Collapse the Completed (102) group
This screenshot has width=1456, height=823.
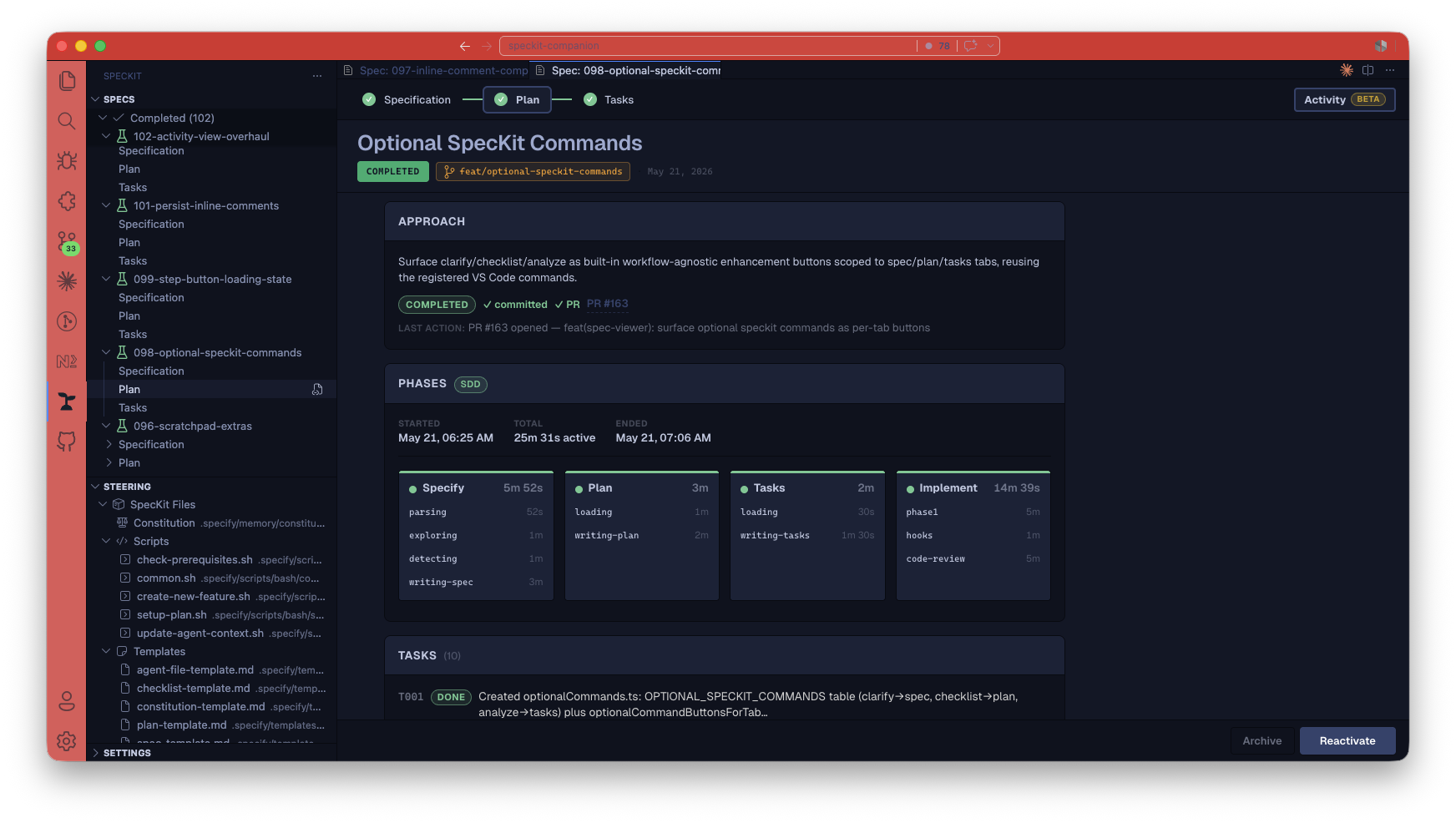(x=103, y=118)
